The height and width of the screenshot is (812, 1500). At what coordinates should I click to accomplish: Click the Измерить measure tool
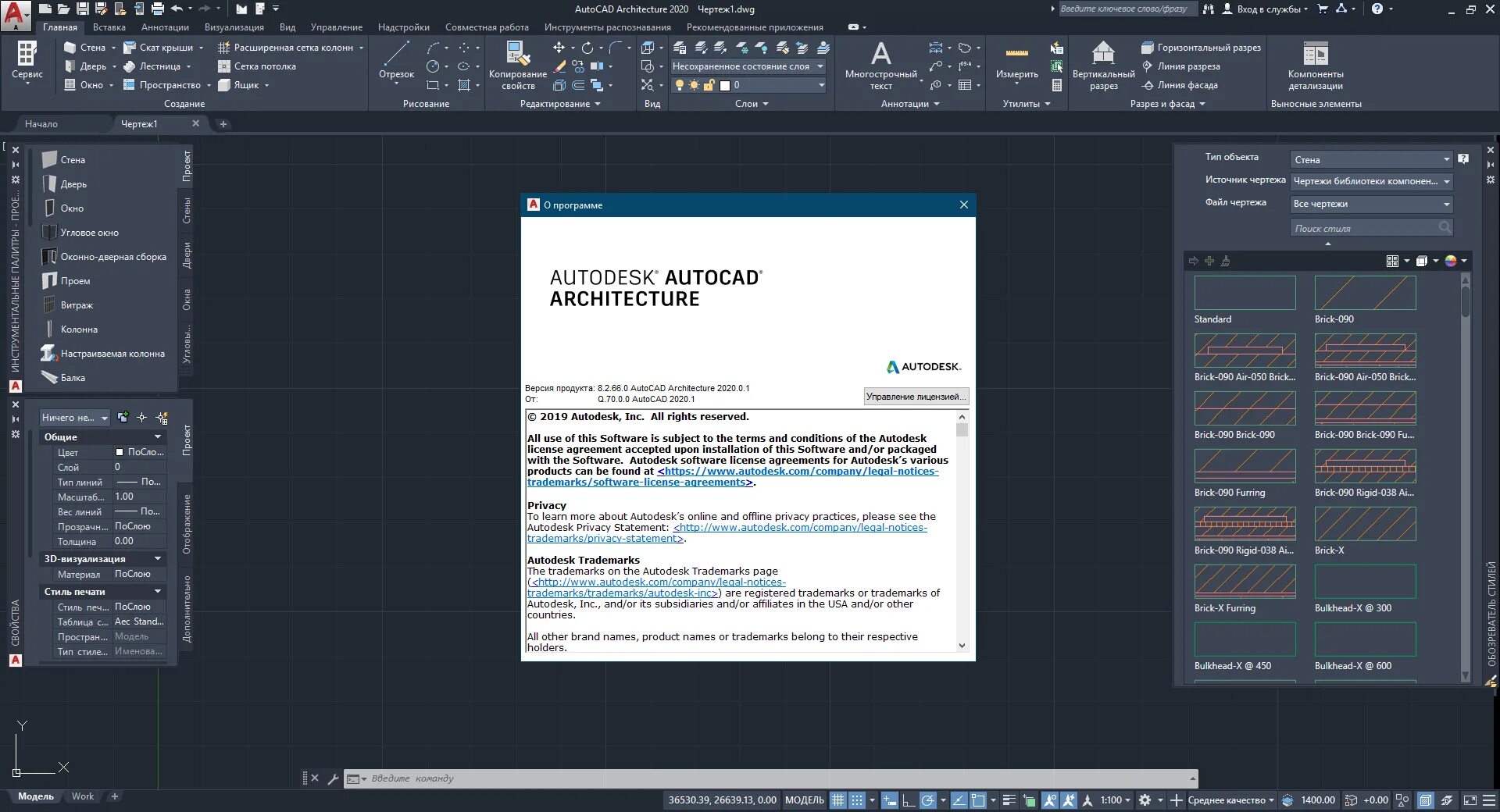[x=1016, y=62]
